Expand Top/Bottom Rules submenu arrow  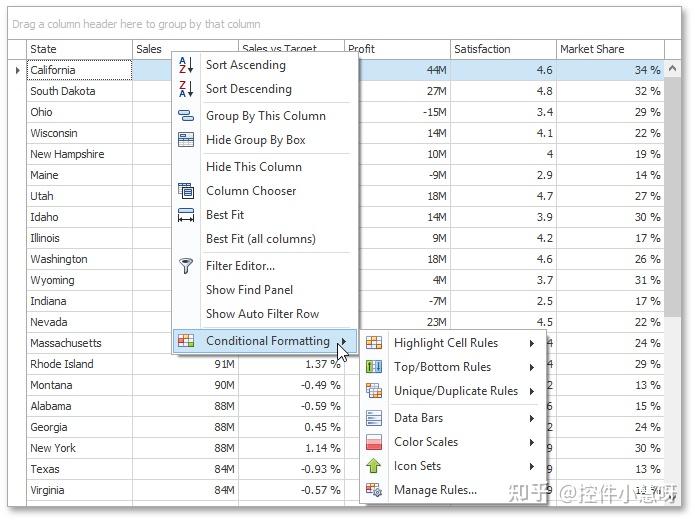(531, 367)
